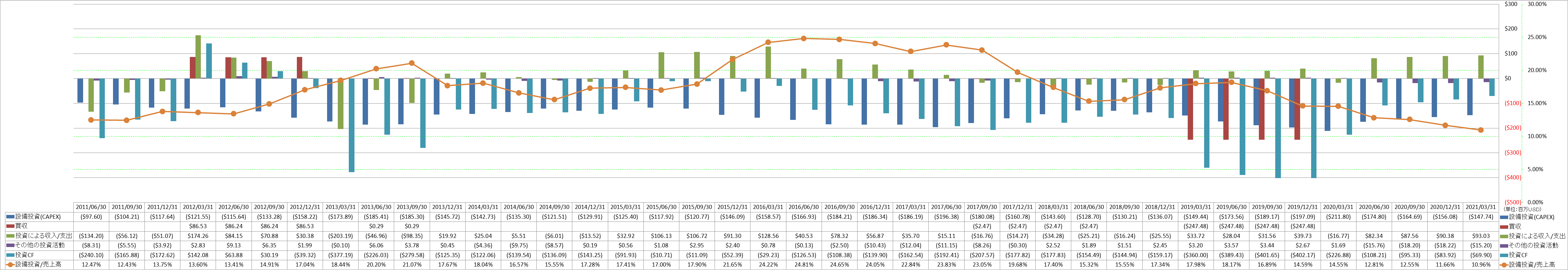Screen dimensions: 1568x270
Task: Select right legend 設備投資/売上高 entry
Action: [x=1533, y=265]
